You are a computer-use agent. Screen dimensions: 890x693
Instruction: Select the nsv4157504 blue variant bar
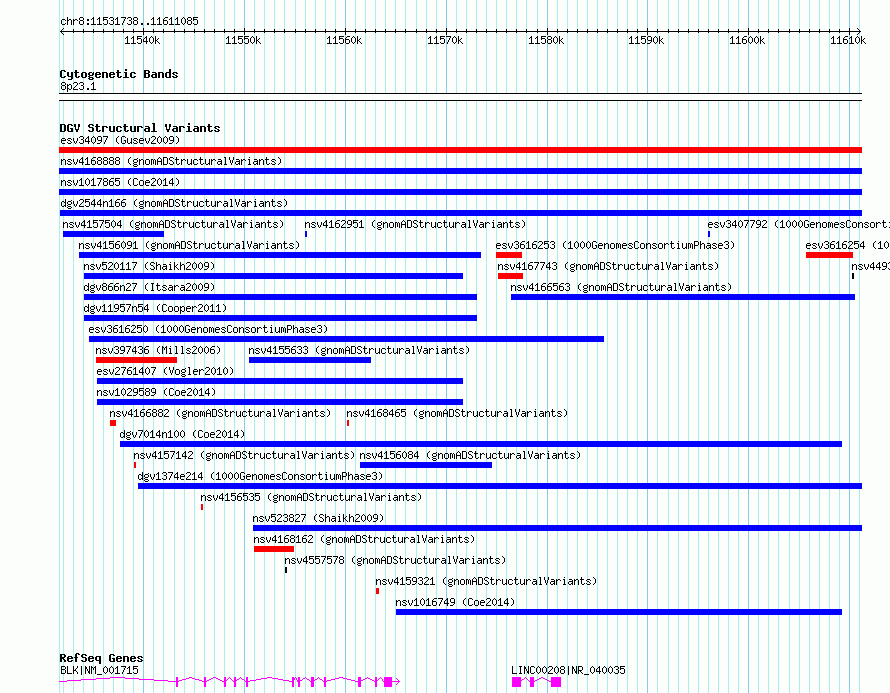[114, 234]
